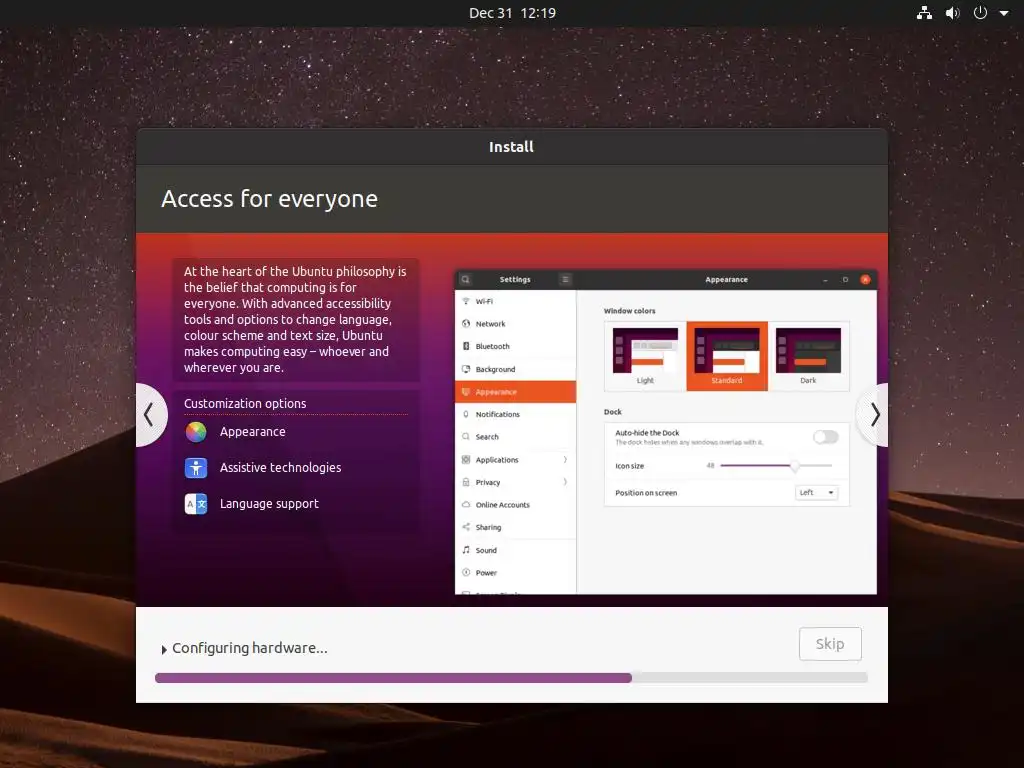Open Bluetooth in the Settings sidebar
The height and width of the screenshot is (768, 1024).
pos(515,346)
